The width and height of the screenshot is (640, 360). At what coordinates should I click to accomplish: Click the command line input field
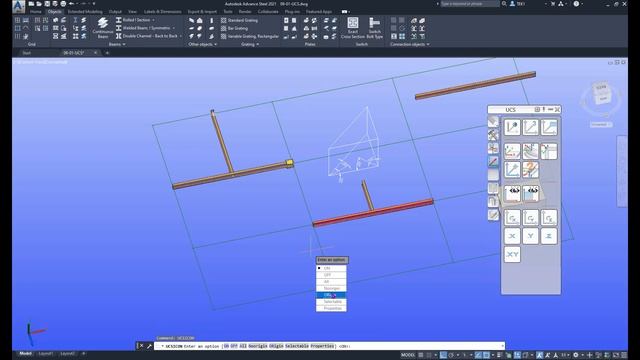329,346
